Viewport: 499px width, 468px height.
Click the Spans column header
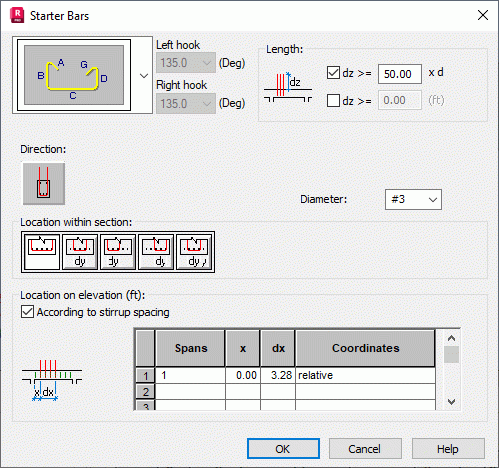[x=190, y=348]
